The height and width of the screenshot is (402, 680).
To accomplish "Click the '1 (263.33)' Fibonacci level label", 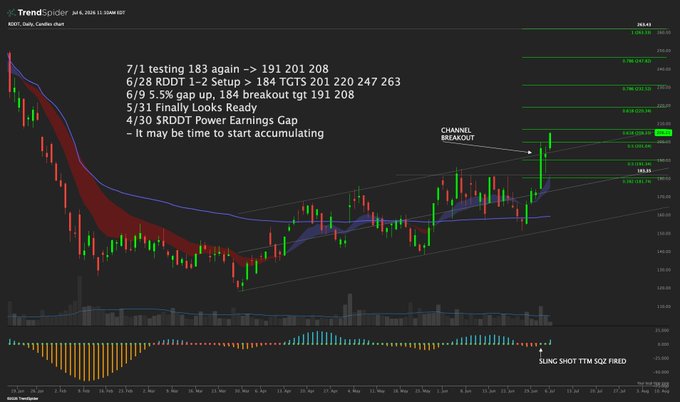I will 641,33.
